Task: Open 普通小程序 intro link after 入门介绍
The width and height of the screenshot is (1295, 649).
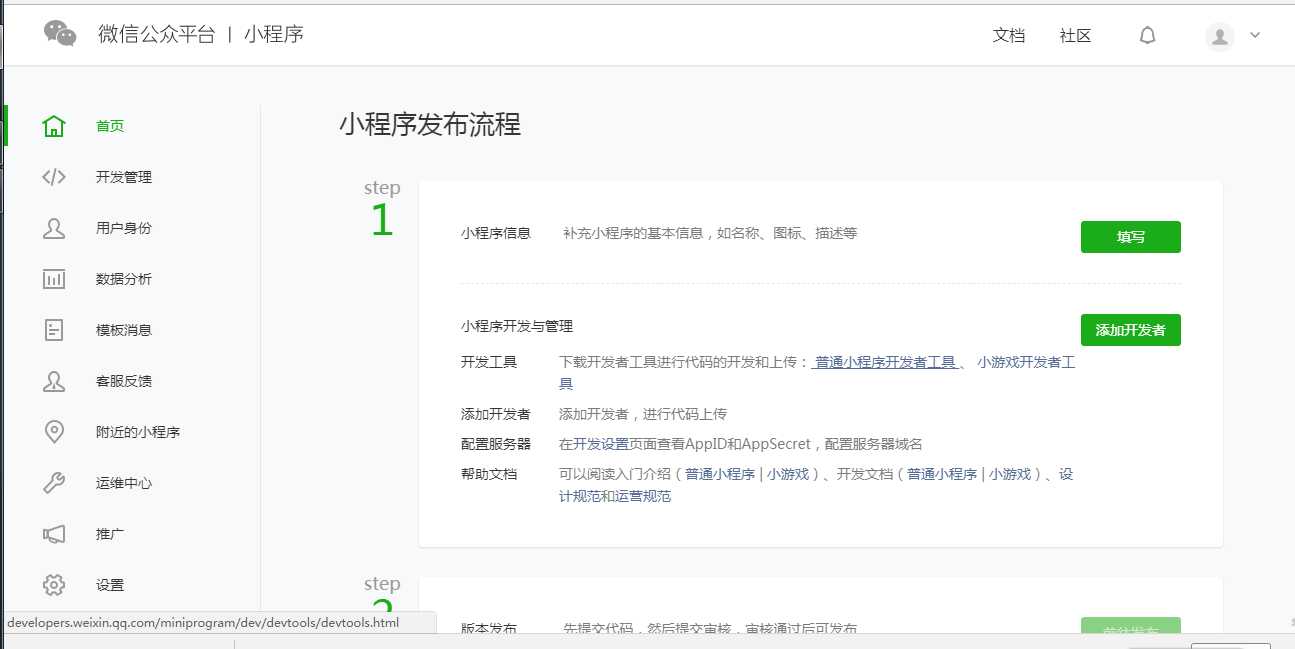Action: pos(720,474)
